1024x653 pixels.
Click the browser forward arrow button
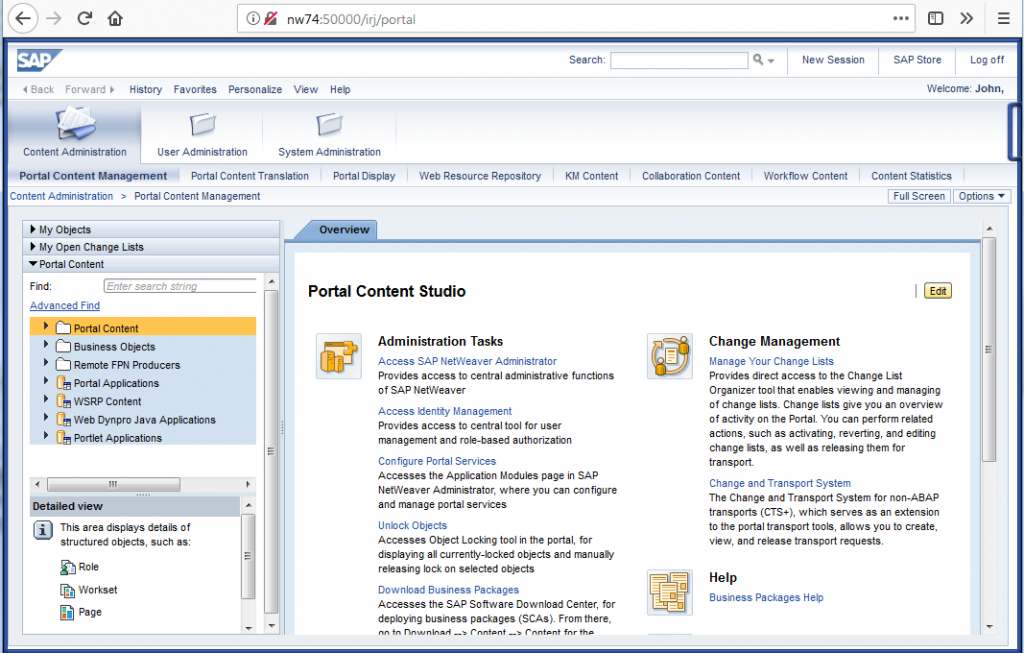pos(54,18)
